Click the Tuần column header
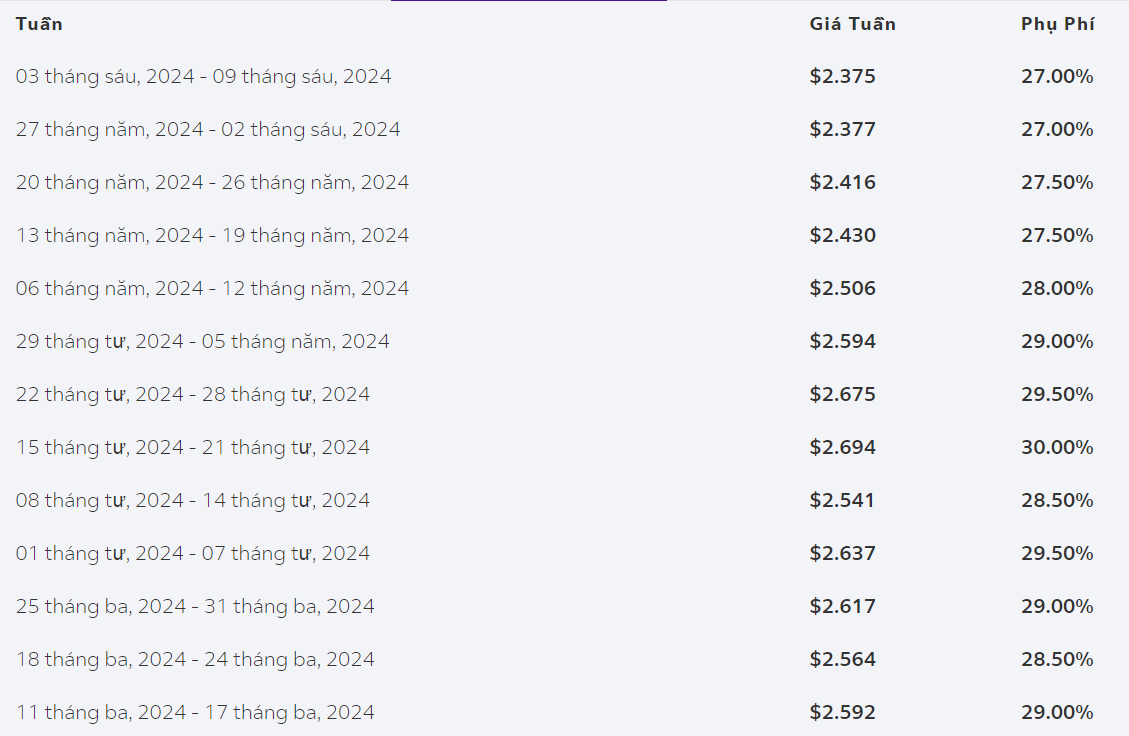Screen dimensions: 1129x736 pos(39,24)
